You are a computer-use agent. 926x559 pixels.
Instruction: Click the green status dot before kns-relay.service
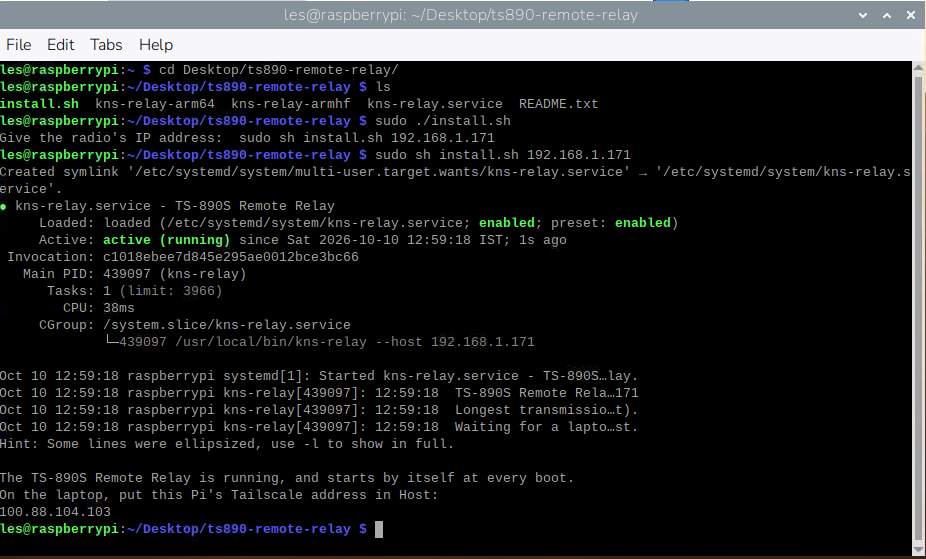[x=4, y=207]
